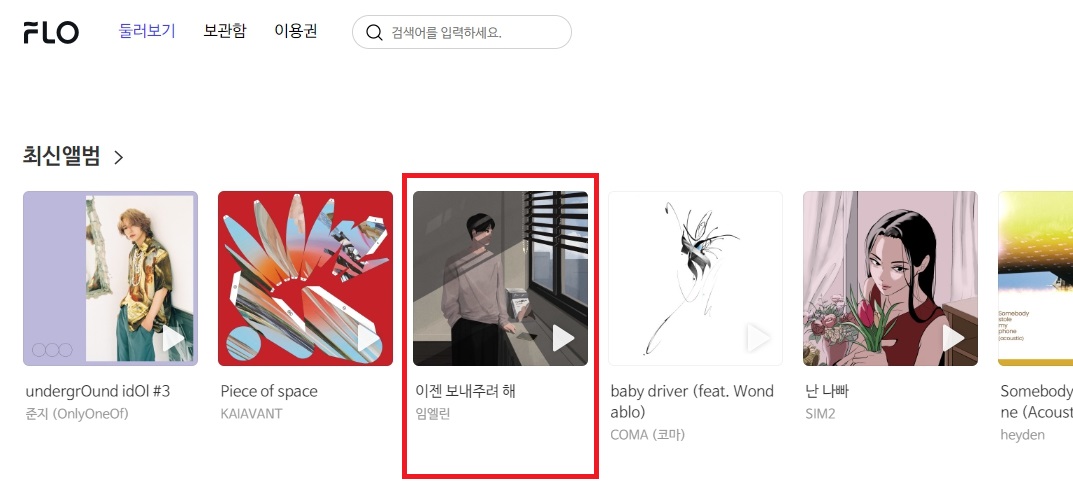Viewport: 1073px width, 487px height.
Task: Open the Somebody stole my phone album cover
Action: point(1035,278)
